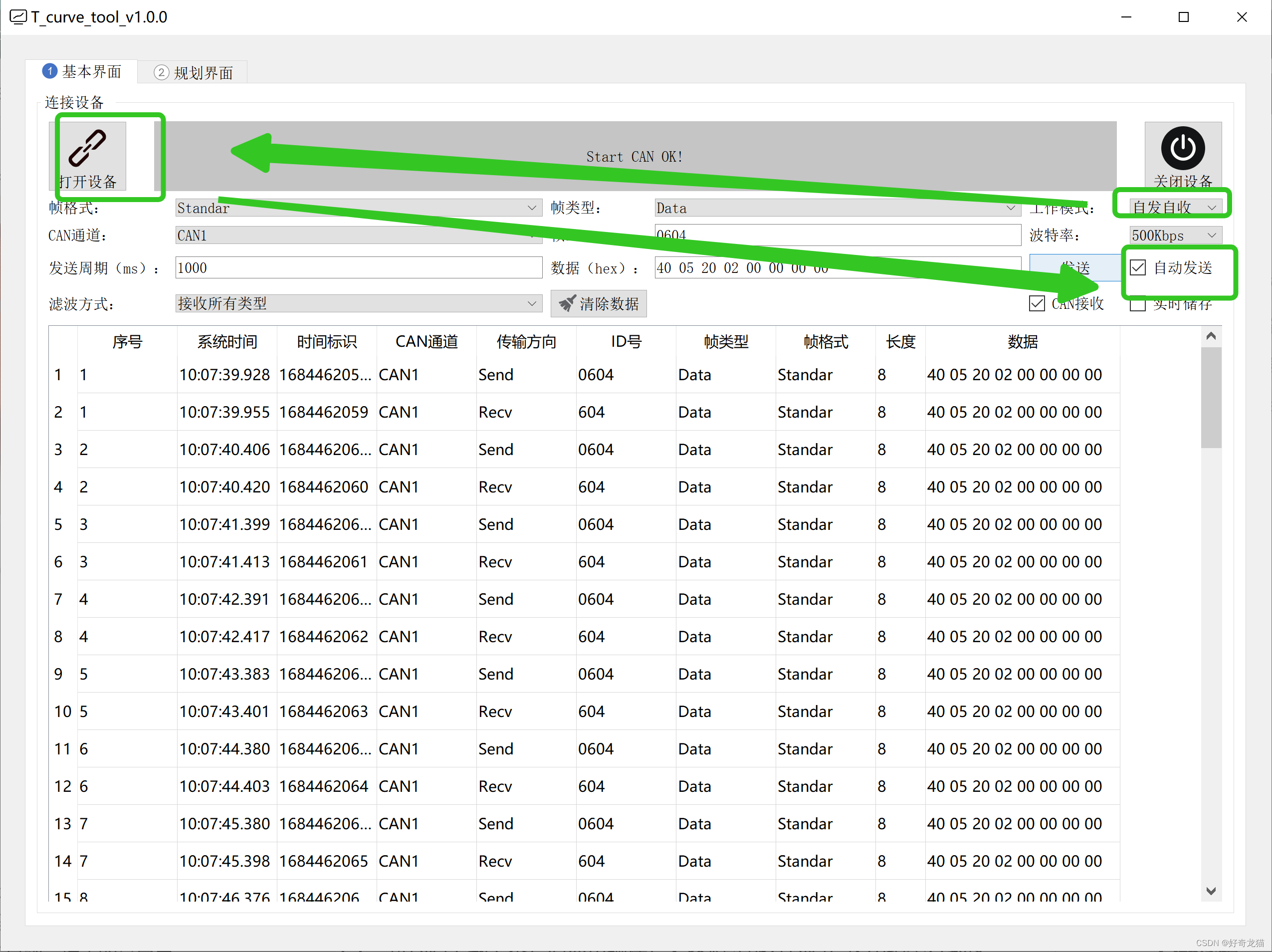
Task: Click the table vertical scrollbar thumb
Action: [x=1211, y=397]
